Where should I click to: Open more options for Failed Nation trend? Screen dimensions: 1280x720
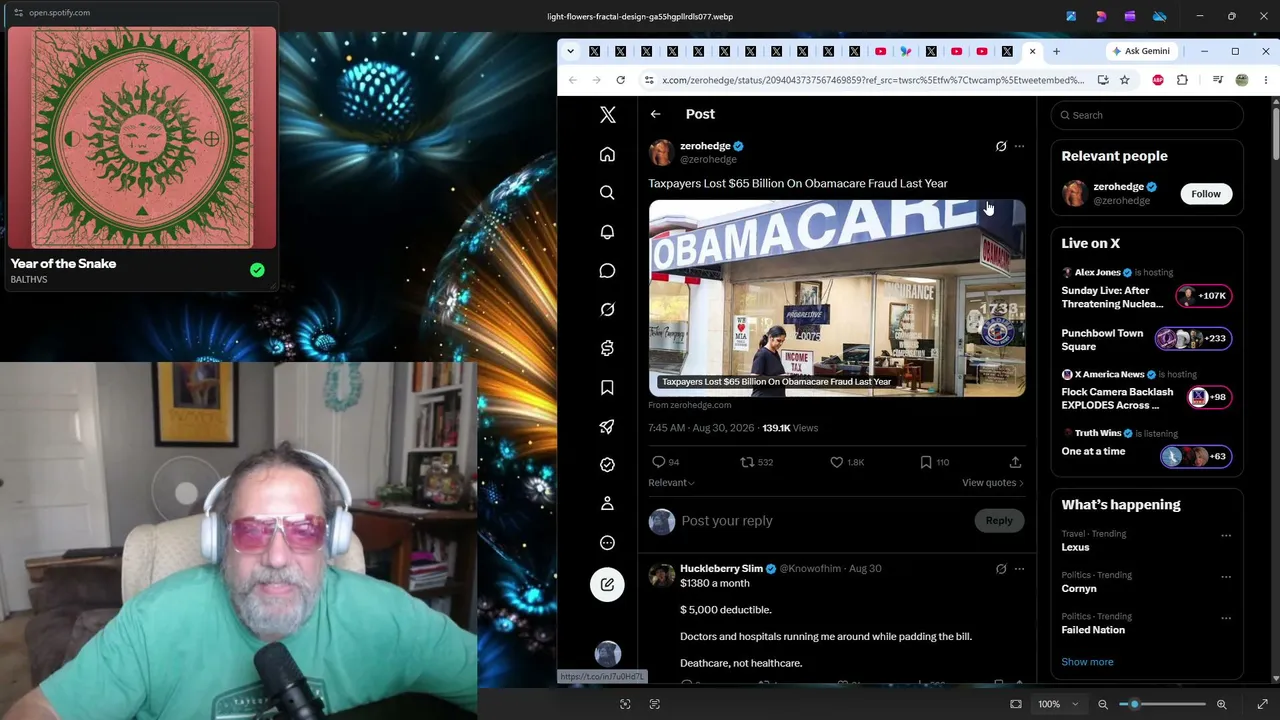point(1226,617)
